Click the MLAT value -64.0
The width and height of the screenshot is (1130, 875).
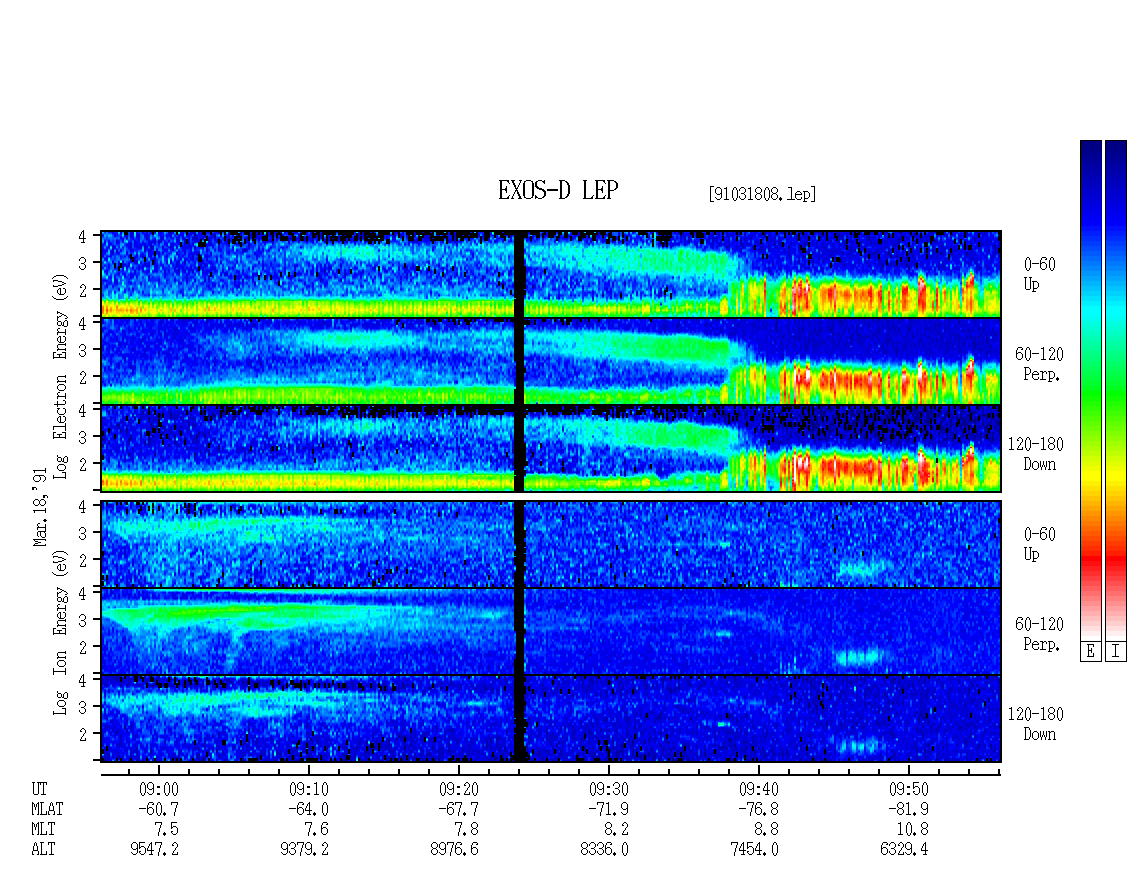tap(308, 809)
